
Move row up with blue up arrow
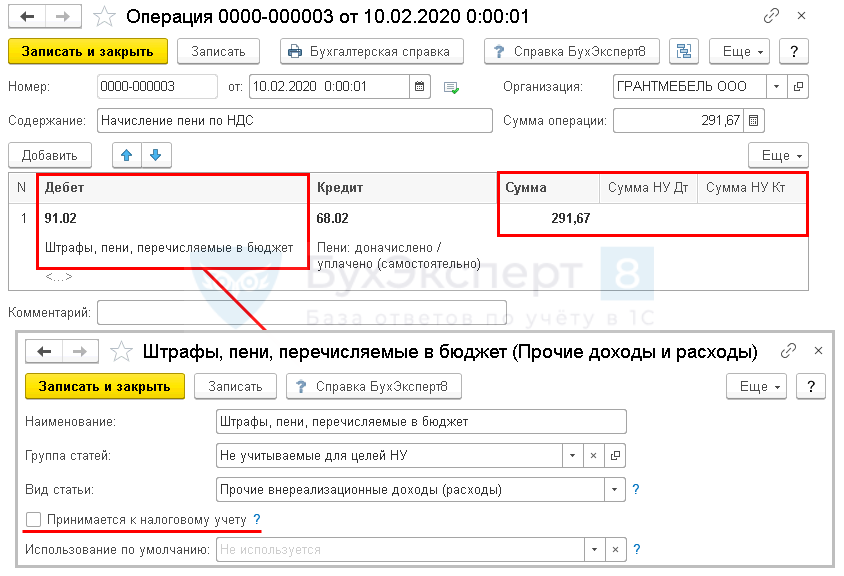(x=127, y=155)
